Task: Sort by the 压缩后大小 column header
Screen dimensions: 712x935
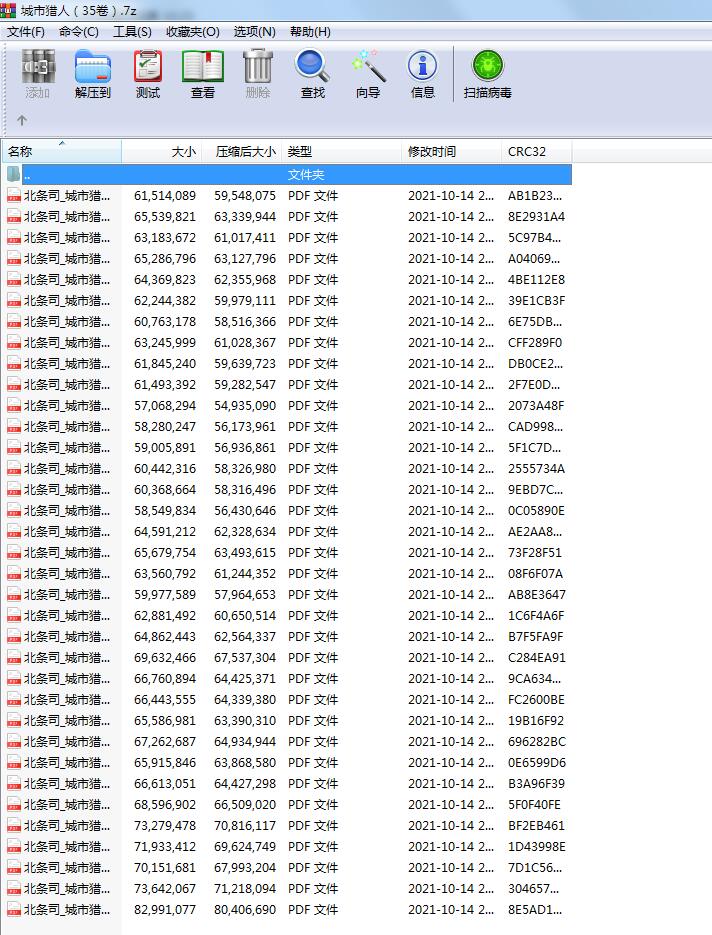Action: click(x=244, y=152)
